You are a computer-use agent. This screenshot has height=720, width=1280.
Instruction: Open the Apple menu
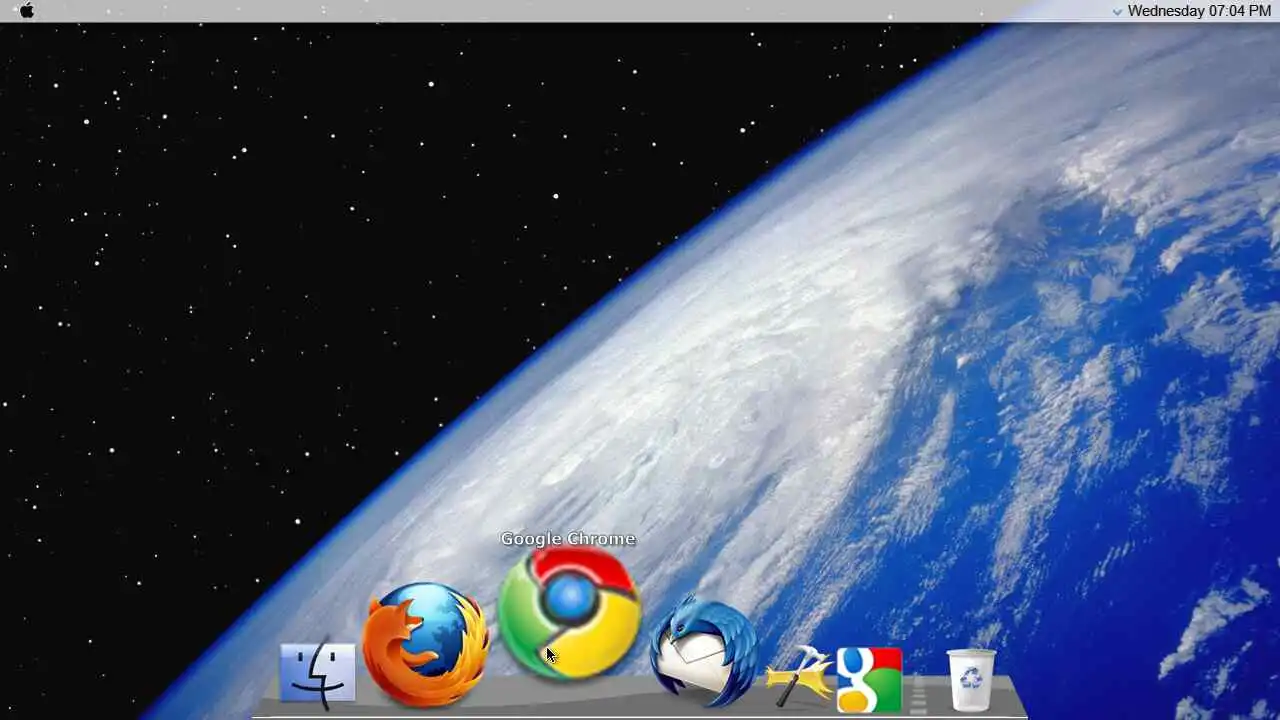pos(27,11)
